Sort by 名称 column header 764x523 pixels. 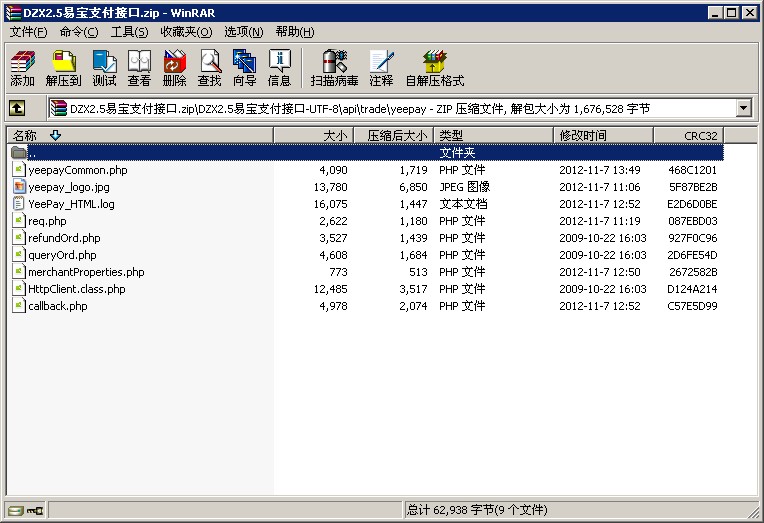point(140,135)
